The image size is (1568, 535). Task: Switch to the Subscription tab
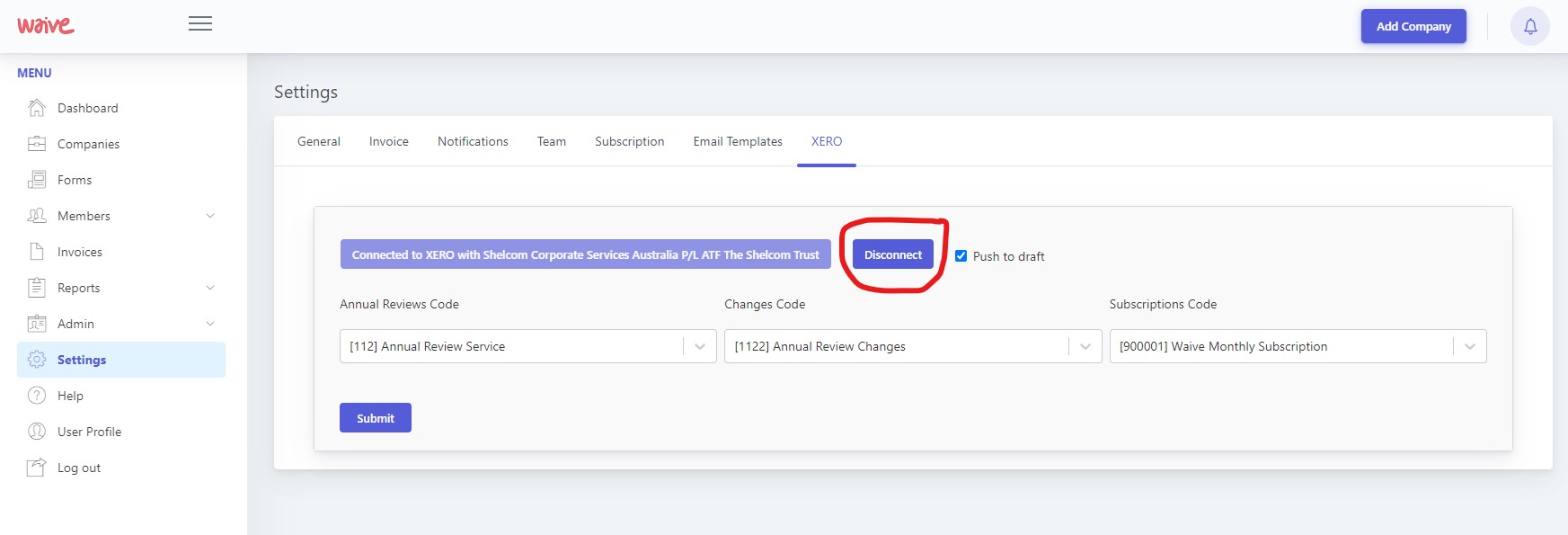630,141
